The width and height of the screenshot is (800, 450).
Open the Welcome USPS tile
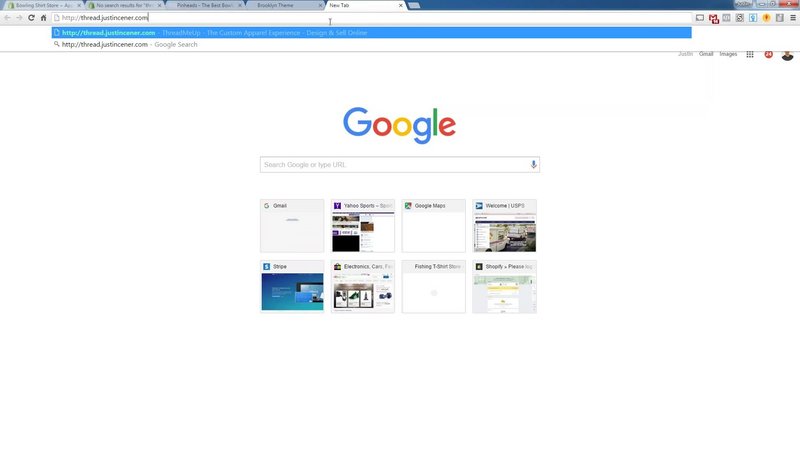point(504,226)
